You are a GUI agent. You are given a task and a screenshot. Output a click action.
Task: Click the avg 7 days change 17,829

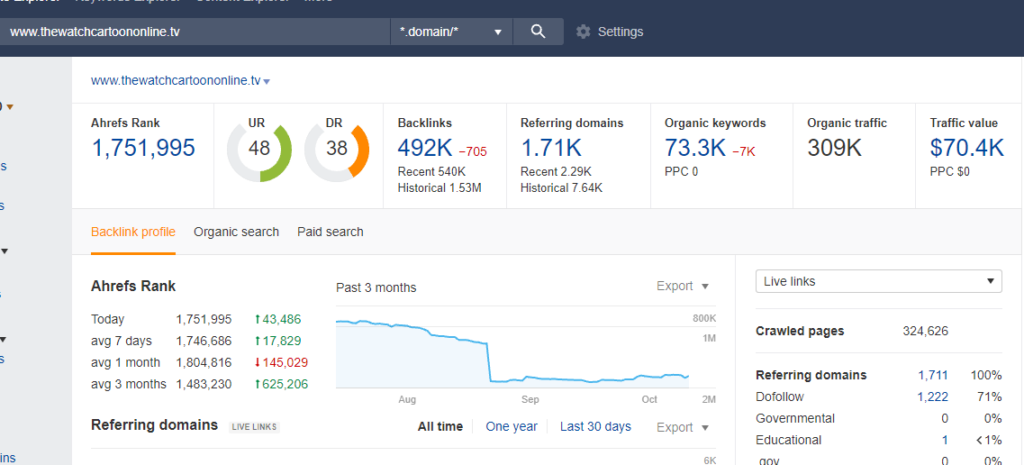tap(278, 341)
